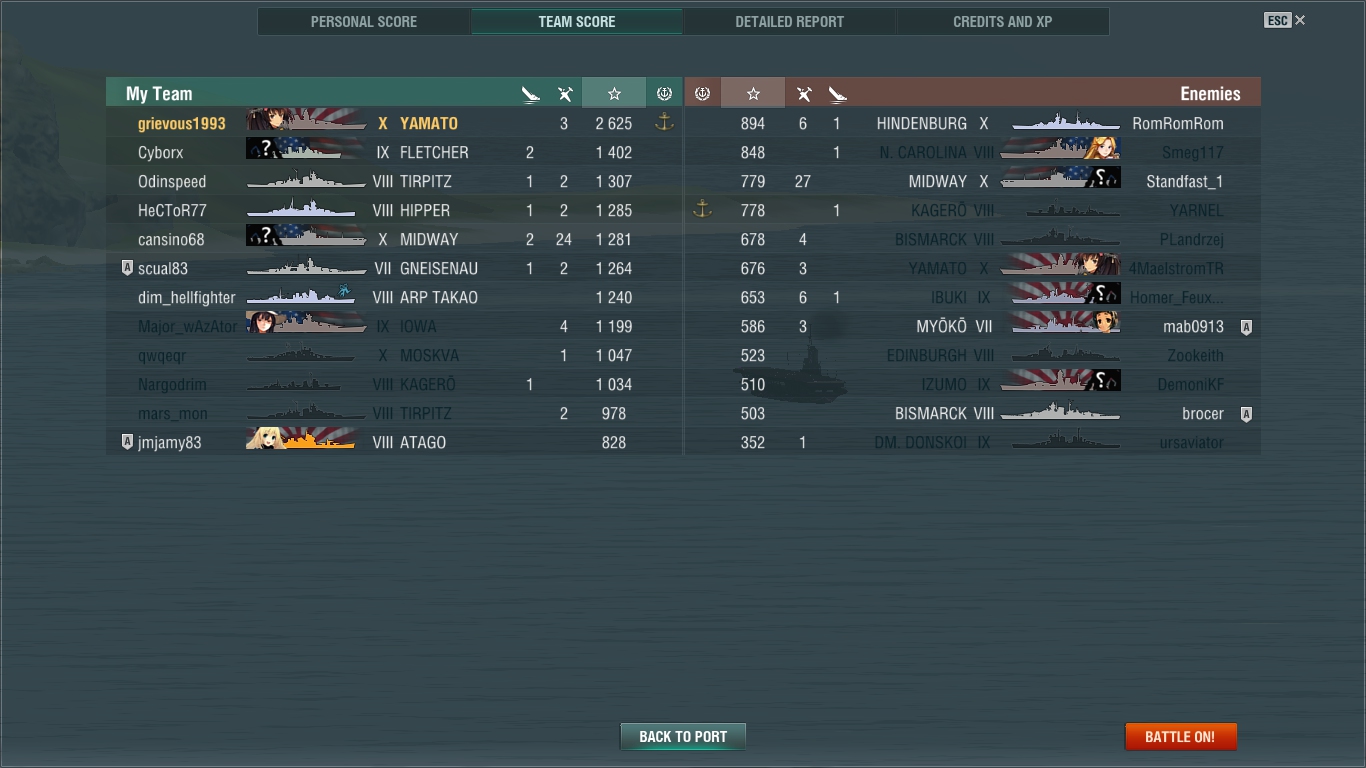Sort My Team by ships destroyed icon
This screenshot has width=1366, height=768.
pos(530,94)
